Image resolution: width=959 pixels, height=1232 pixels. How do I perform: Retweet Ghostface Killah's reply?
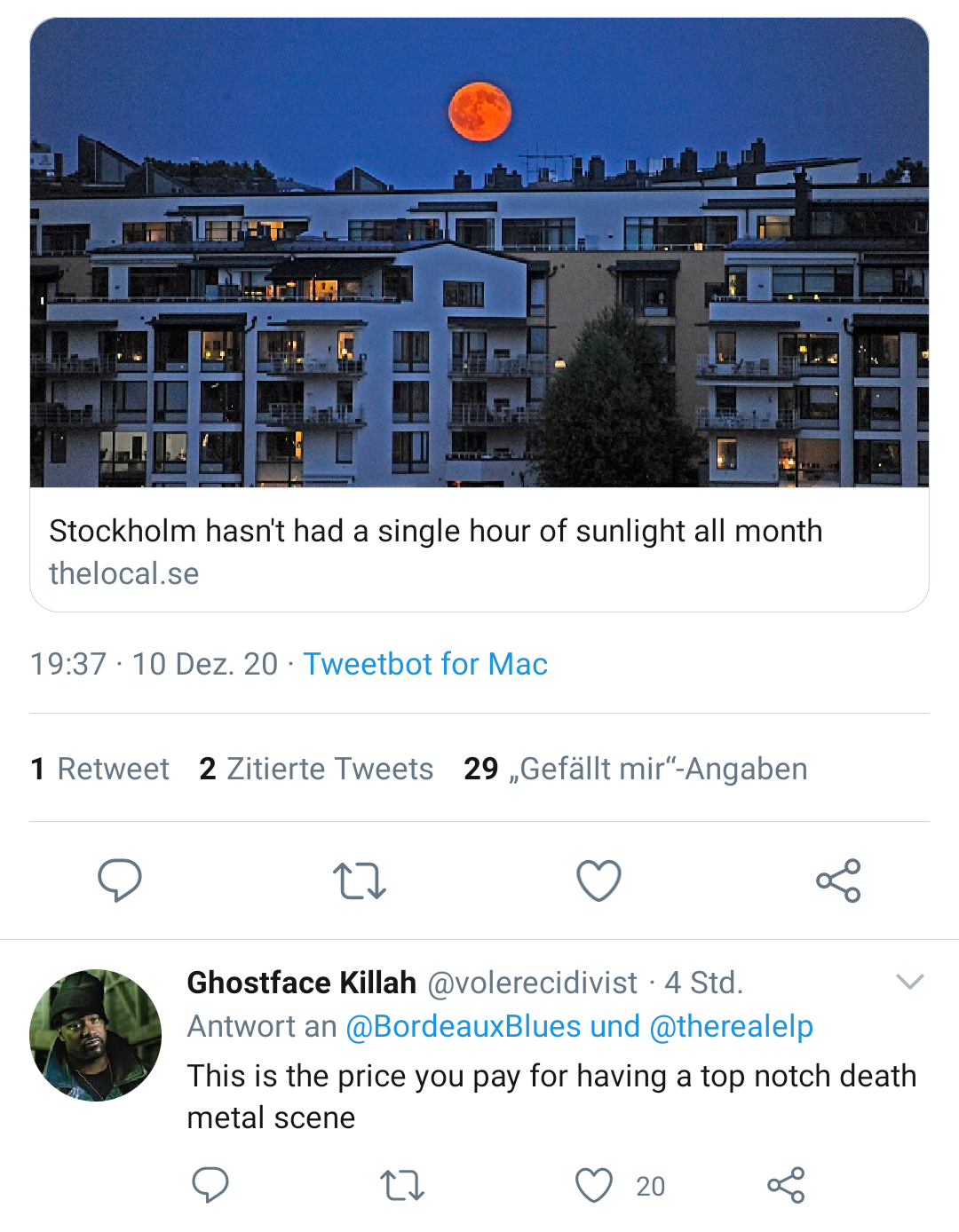pyautogui.click(x=401, y=1185)
